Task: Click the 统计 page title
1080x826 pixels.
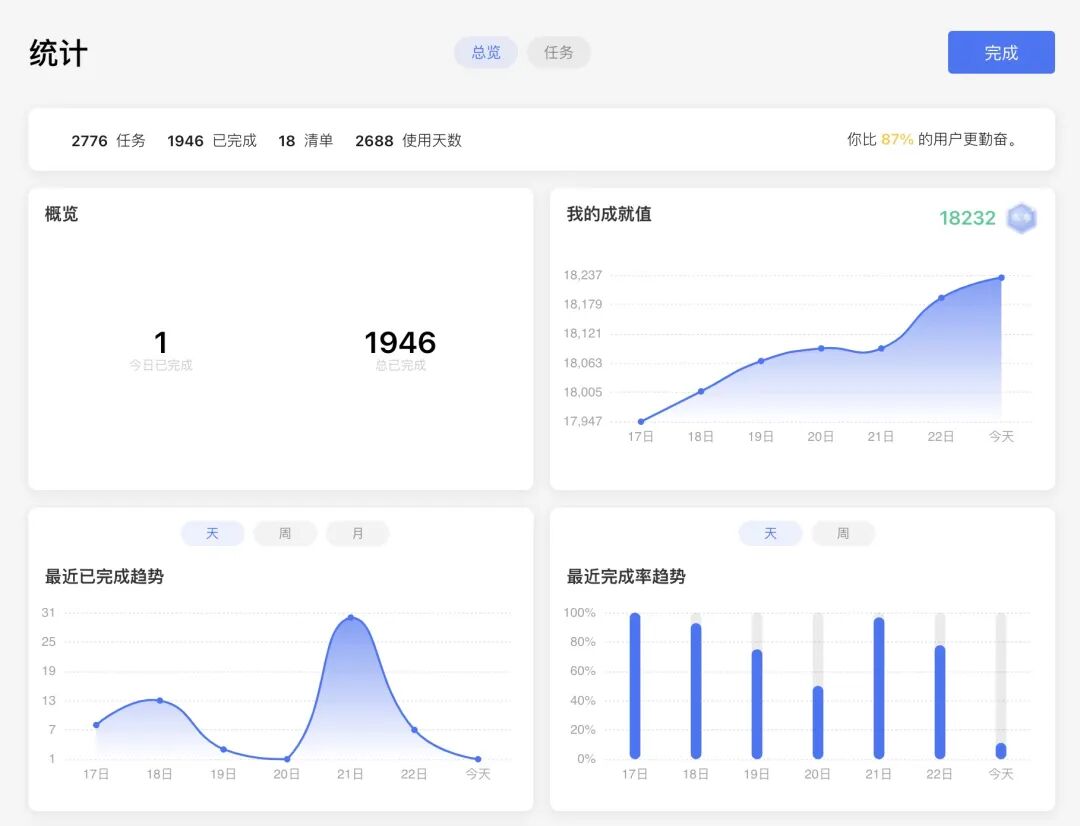Action: (59, 53)
